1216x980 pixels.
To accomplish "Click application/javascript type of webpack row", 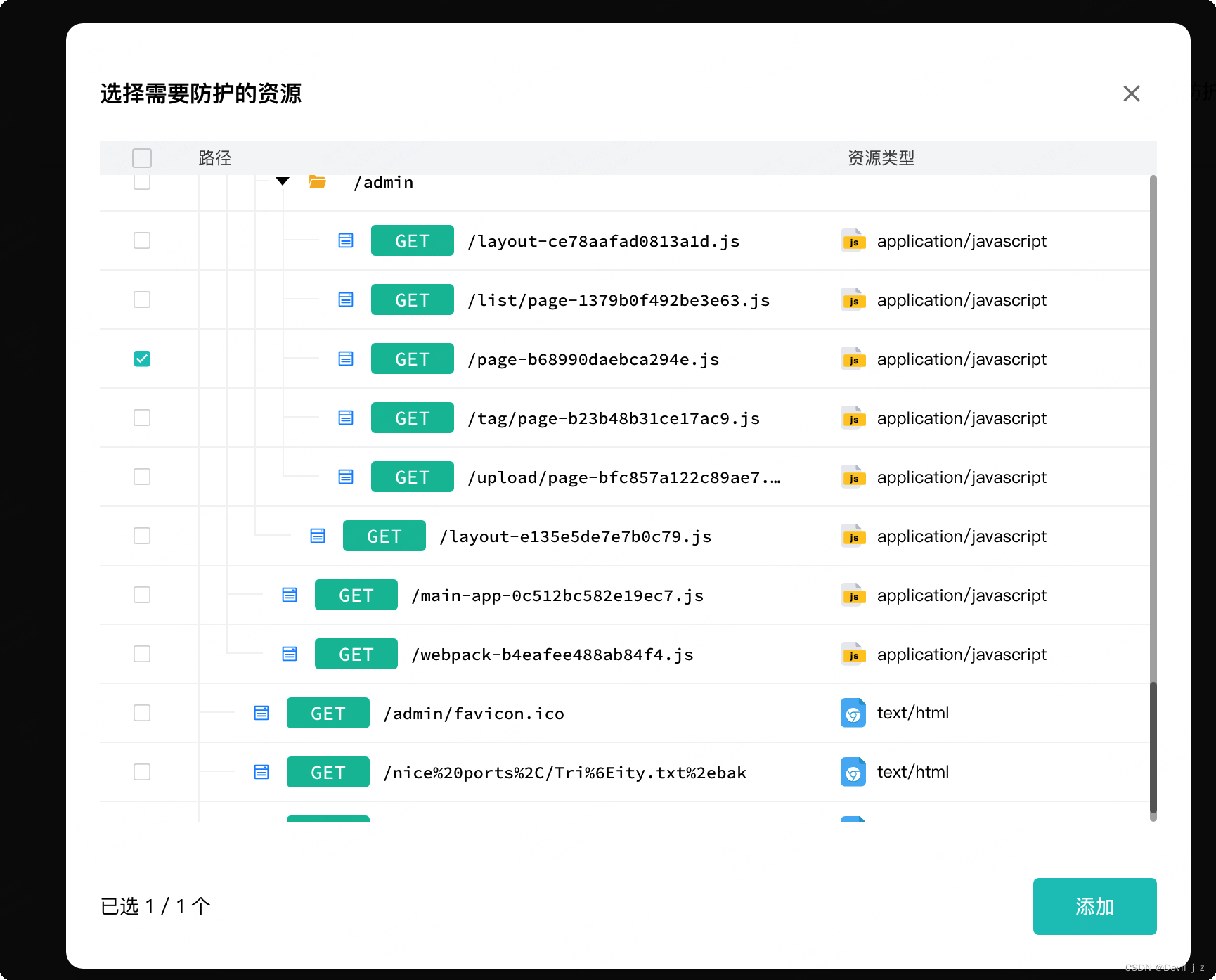I will [962, 655].
